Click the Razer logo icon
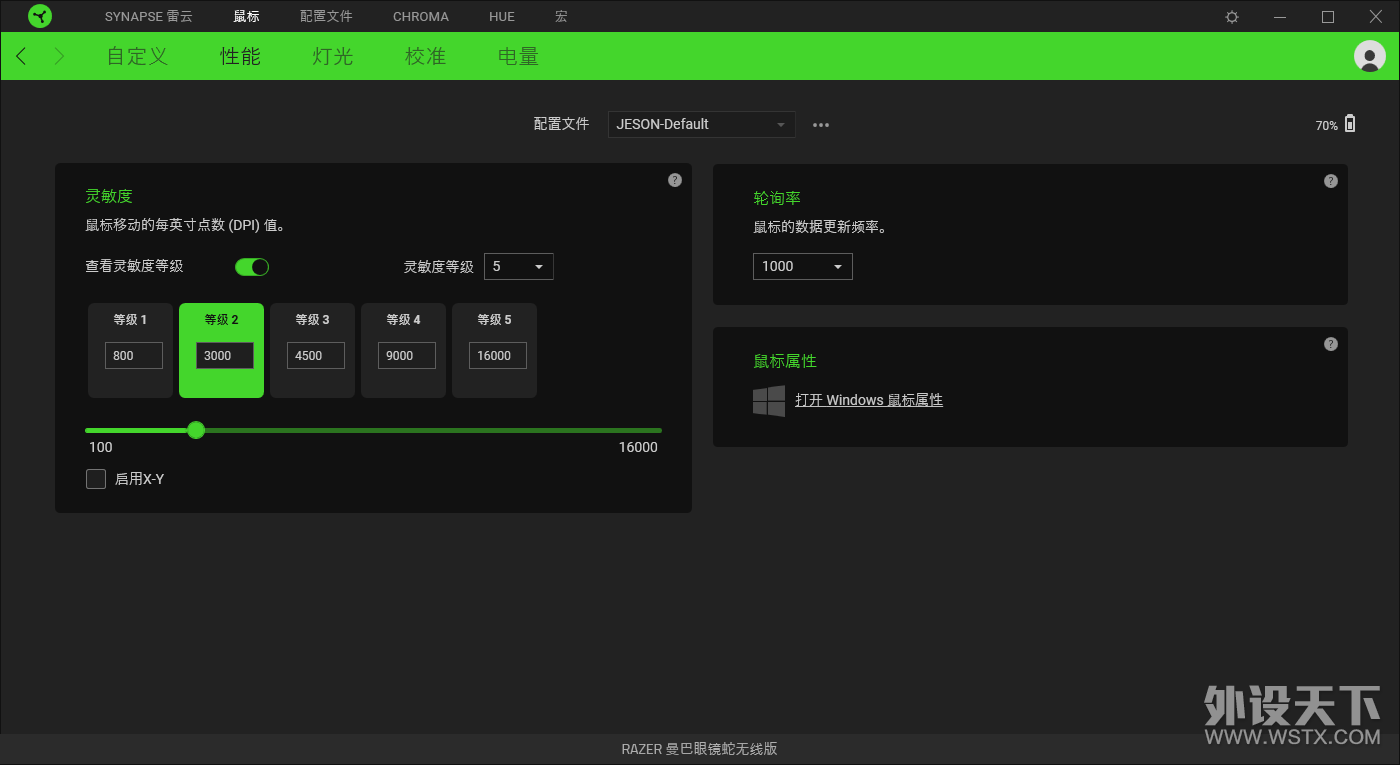This screenshot has width=1400, height=765. 40,16
